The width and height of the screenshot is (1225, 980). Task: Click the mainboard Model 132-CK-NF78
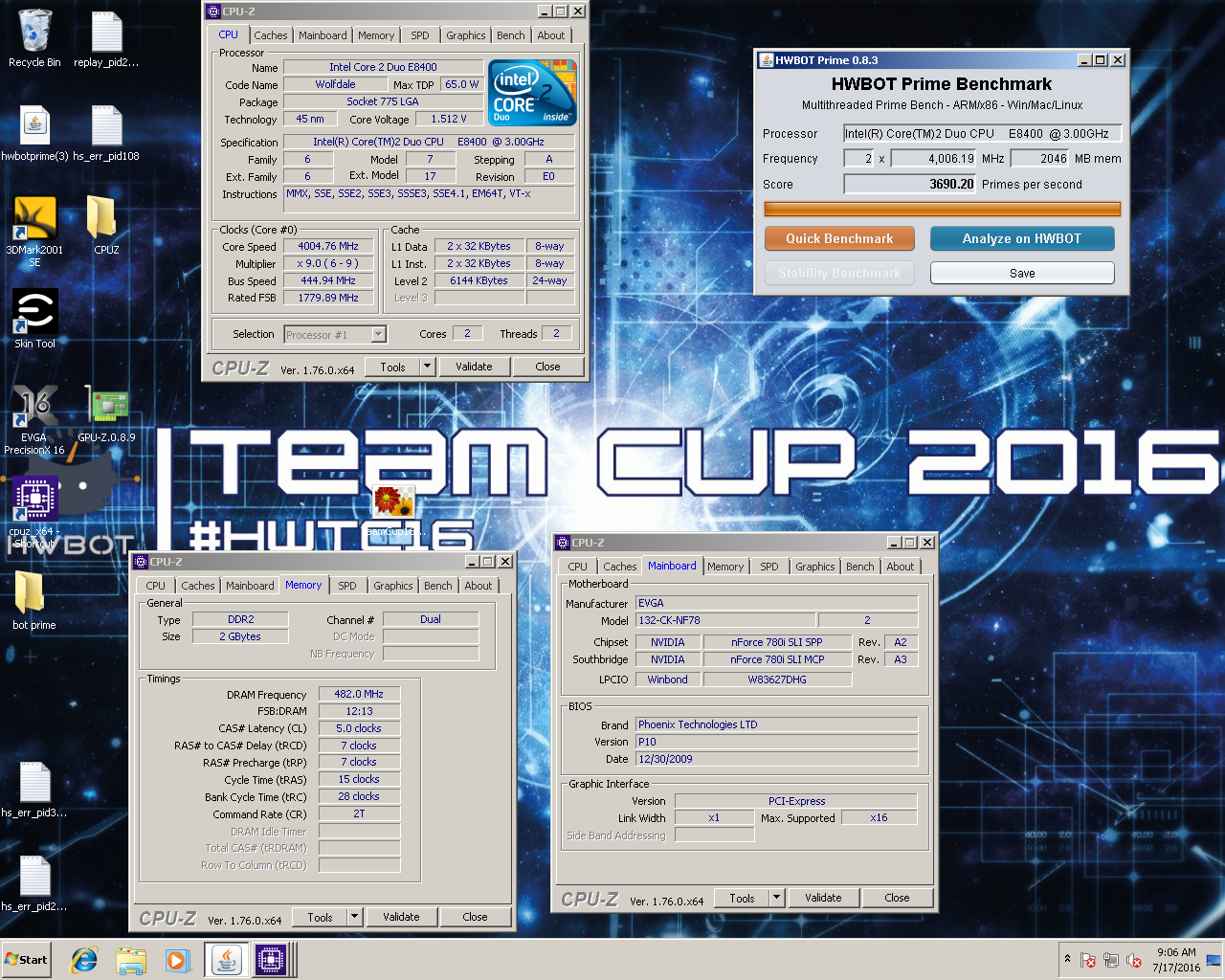725,620
